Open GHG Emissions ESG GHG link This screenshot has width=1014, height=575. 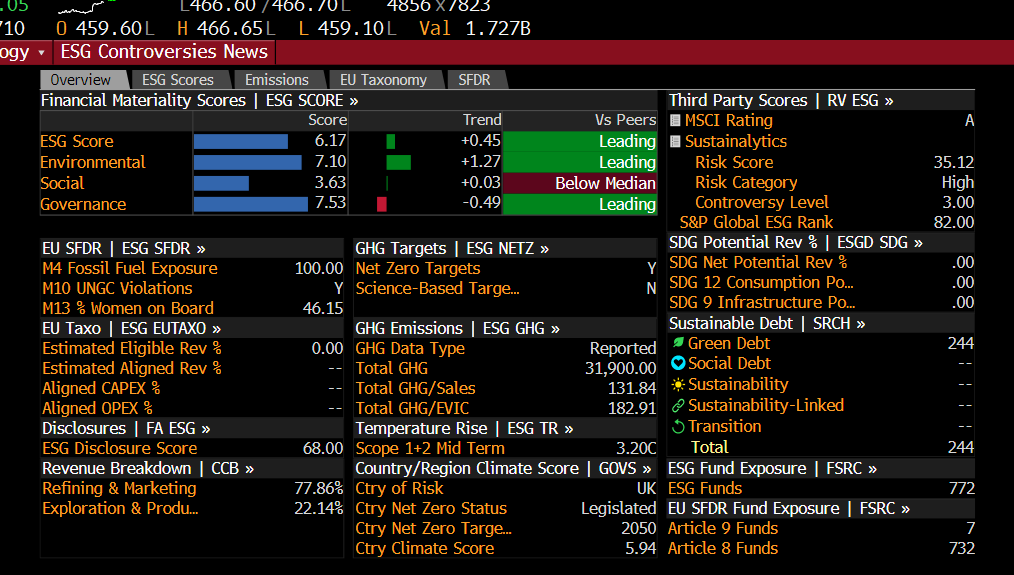[x=457, y=329]
